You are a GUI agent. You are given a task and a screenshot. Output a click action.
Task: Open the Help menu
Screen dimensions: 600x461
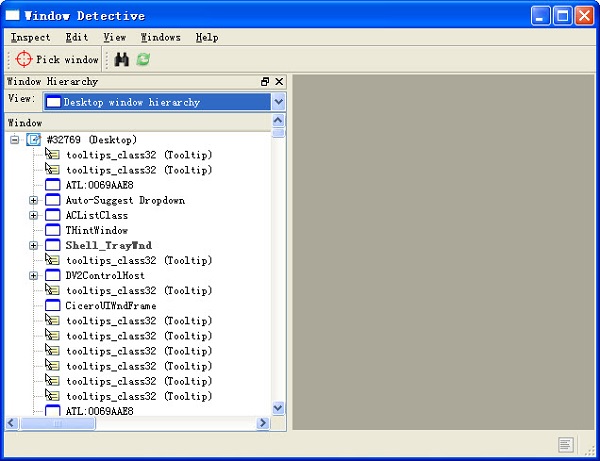[x=207, y=37]
